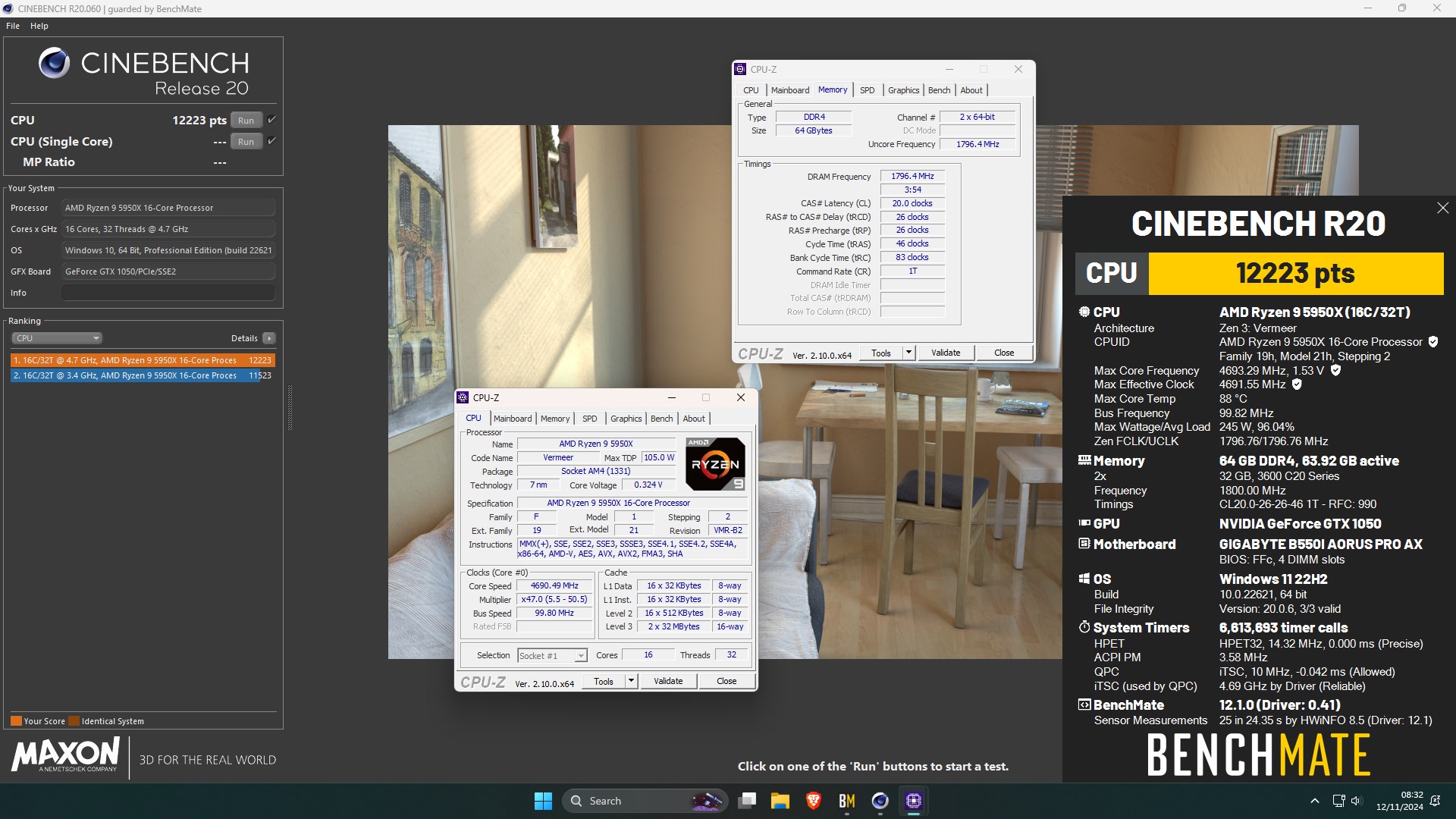1456x819 pixels.
Task: Click the Processor name field
Action: click(x=168, y=208)
